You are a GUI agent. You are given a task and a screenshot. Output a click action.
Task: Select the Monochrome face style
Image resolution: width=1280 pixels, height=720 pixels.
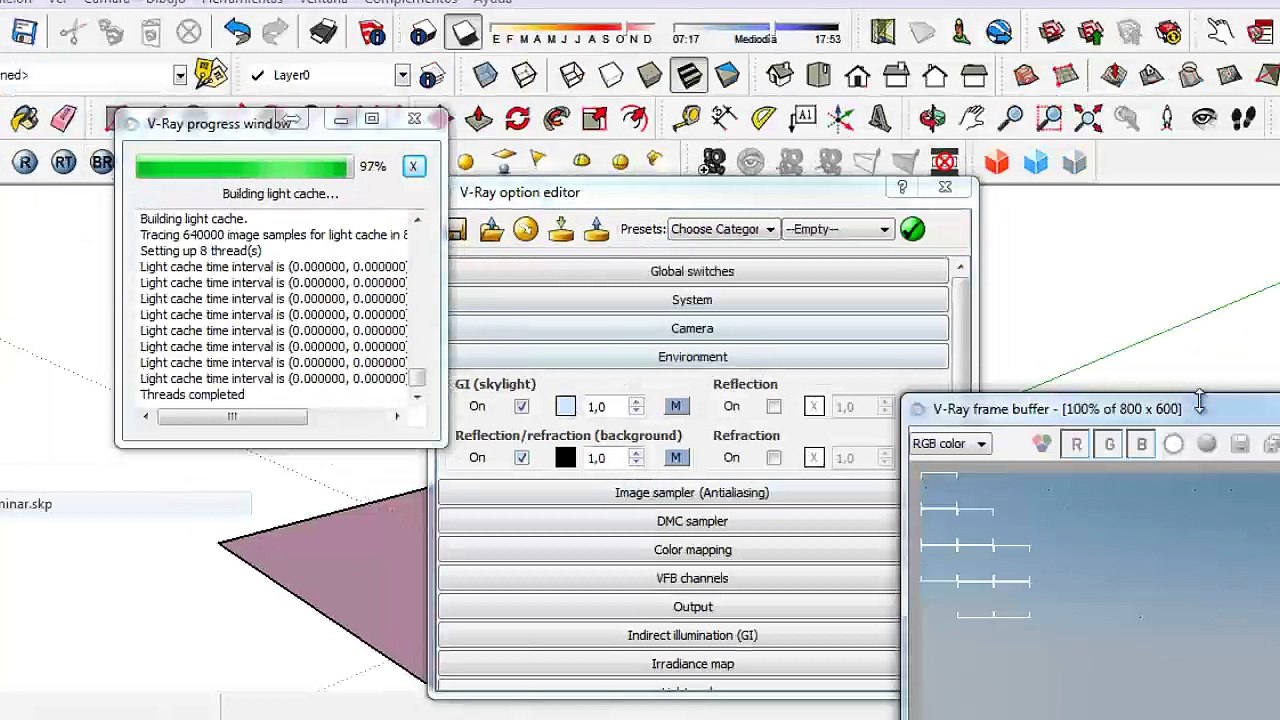pos(727,75)
